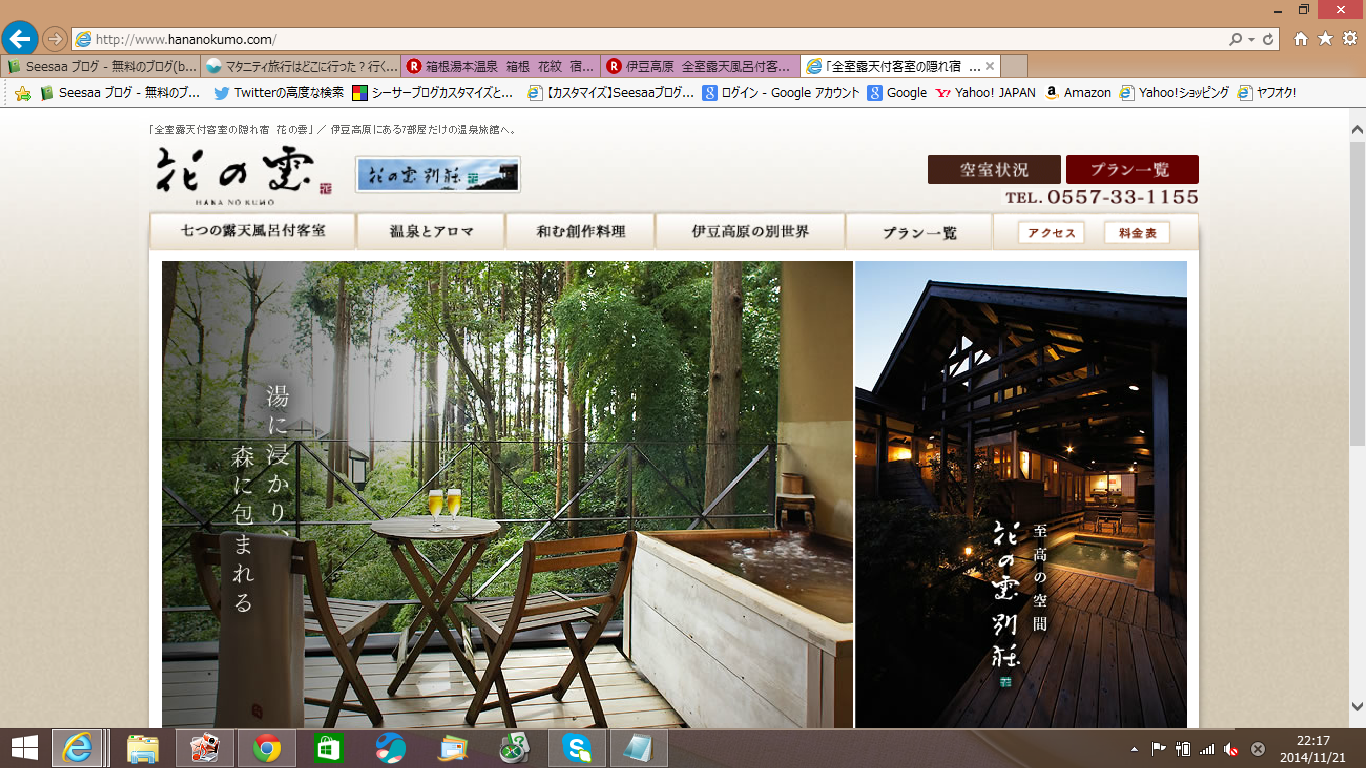This screenshot has width=1366, height=768.
Task: Open Skype from the taskbar
Action: tap(576, 748)
